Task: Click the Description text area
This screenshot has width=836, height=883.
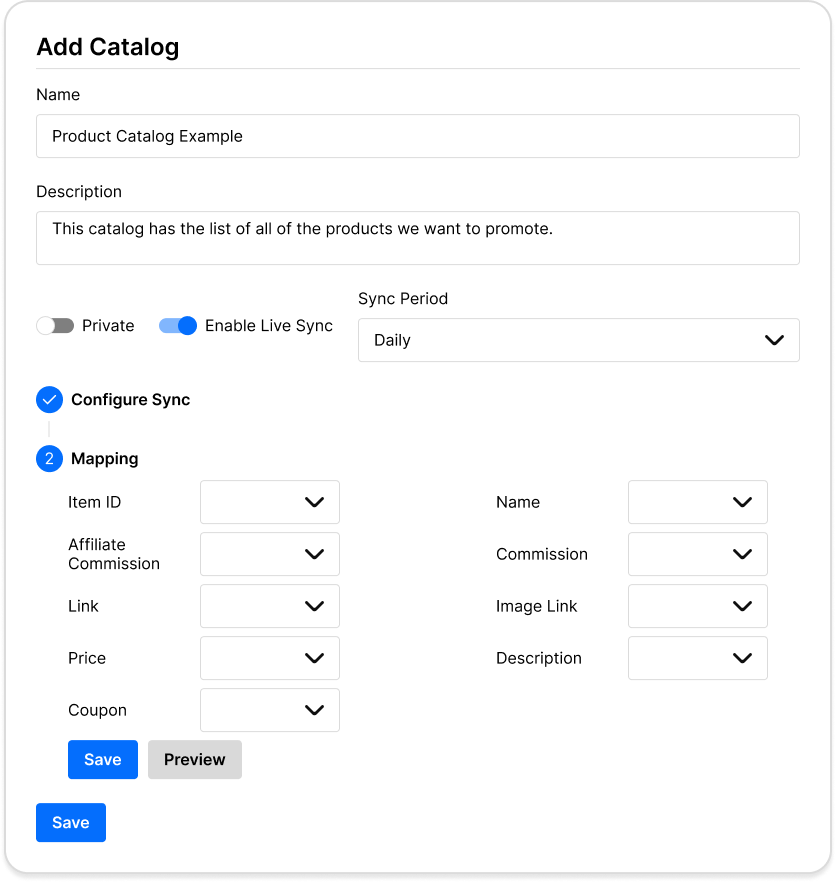Action: pyautogui.click(x=418, y=238)
